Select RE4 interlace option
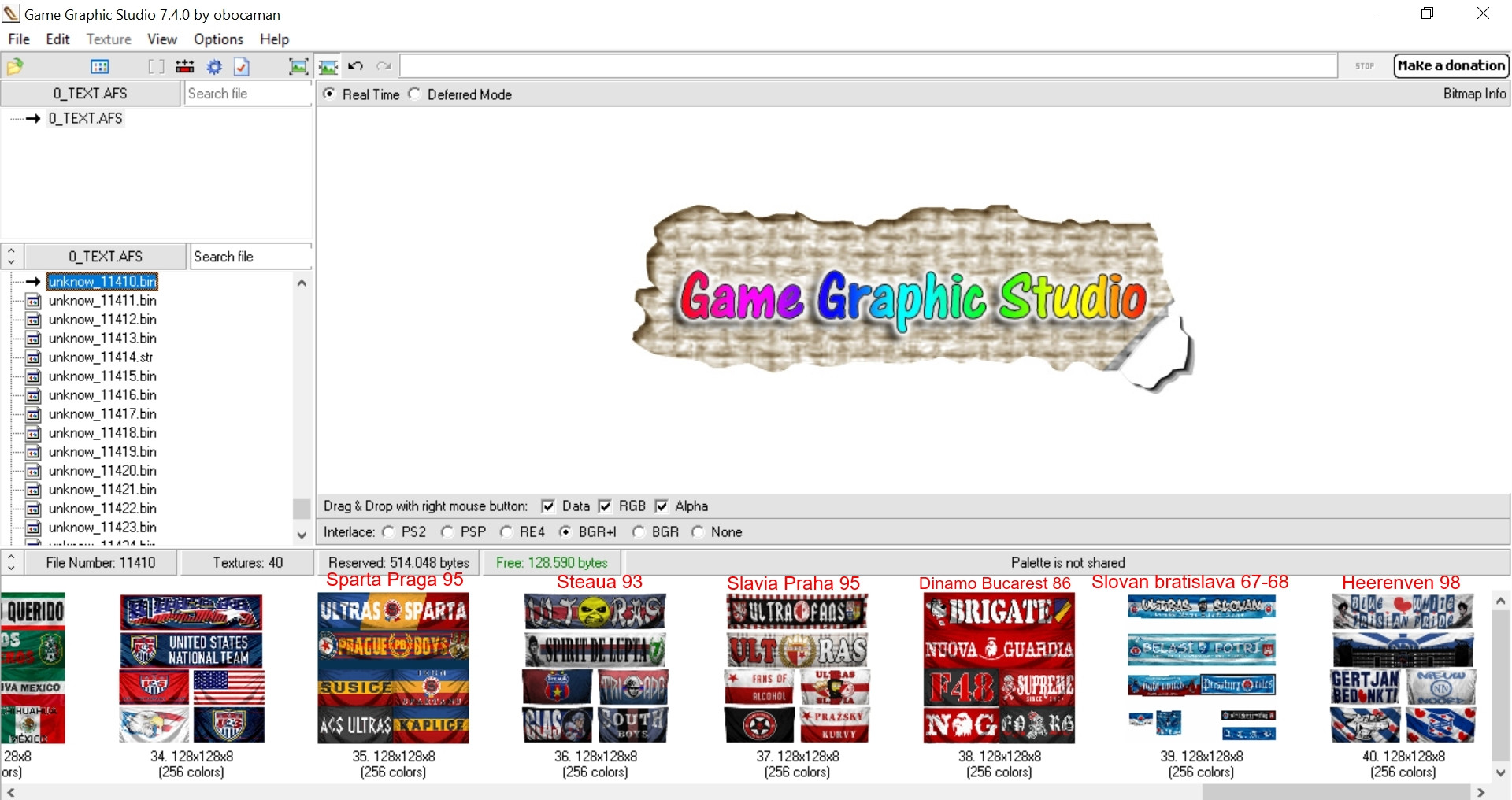The height and width of the screenshot is (800, 1512). (x=506, y=532)
